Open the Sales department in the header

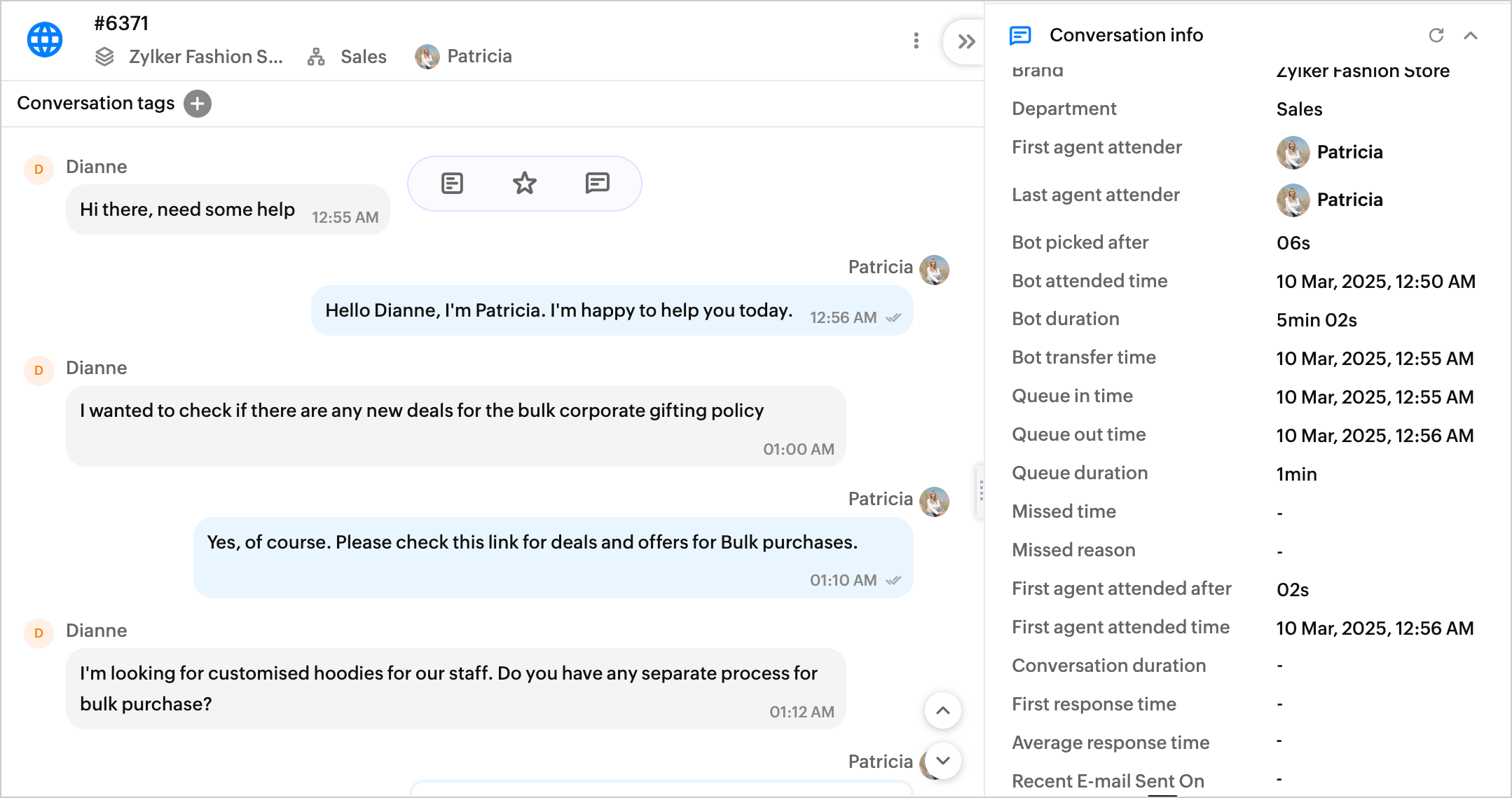pyautogui.click(x=363, y=57)
